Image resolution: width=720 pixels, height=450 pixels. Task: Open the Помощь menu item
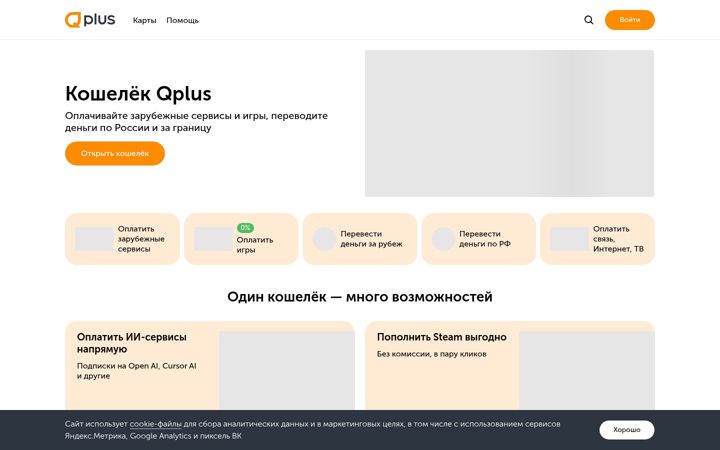pos(182,20)
